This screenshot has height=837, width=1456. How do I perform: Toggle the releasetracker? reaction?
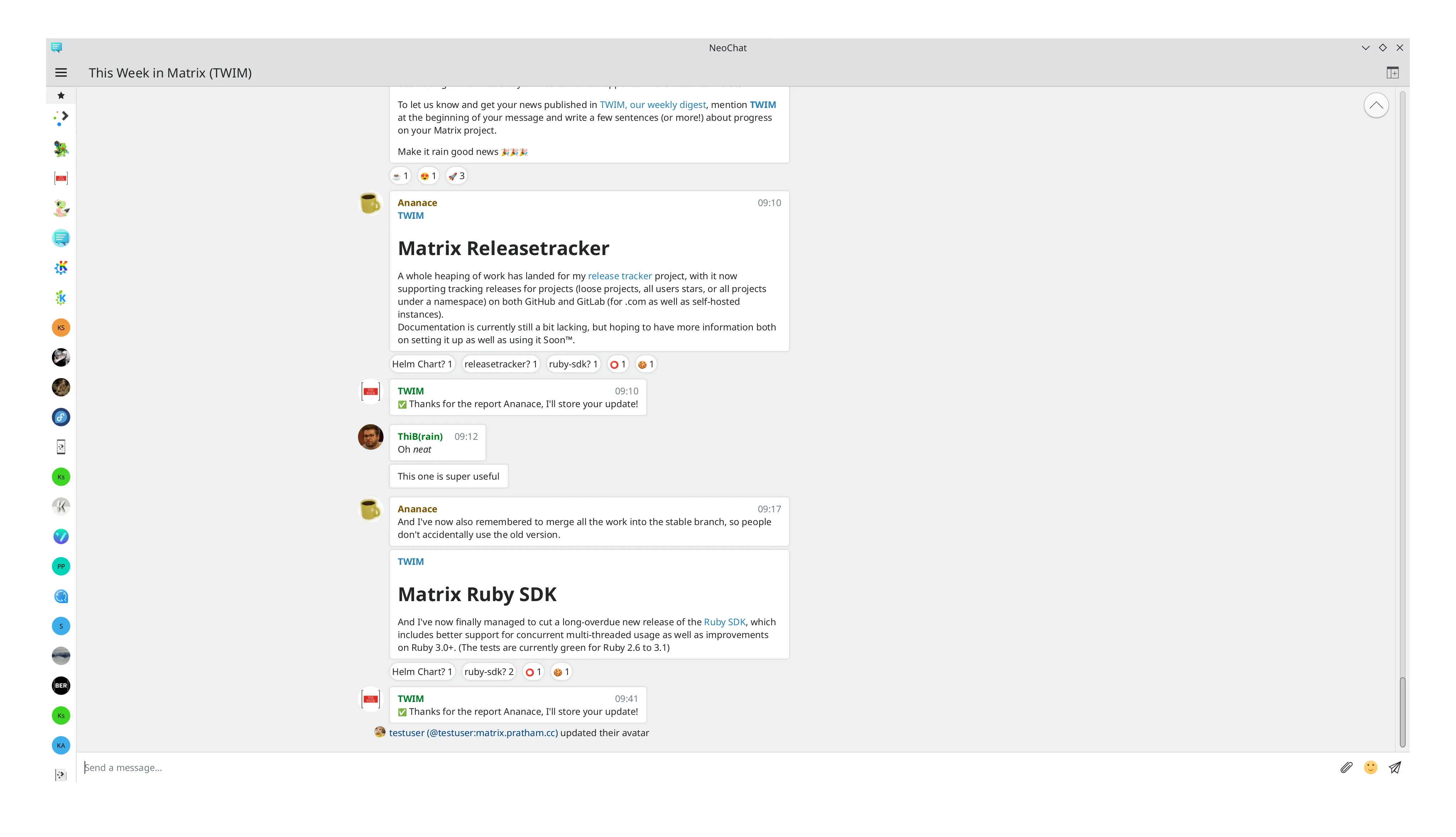click(x=500, y=364)
